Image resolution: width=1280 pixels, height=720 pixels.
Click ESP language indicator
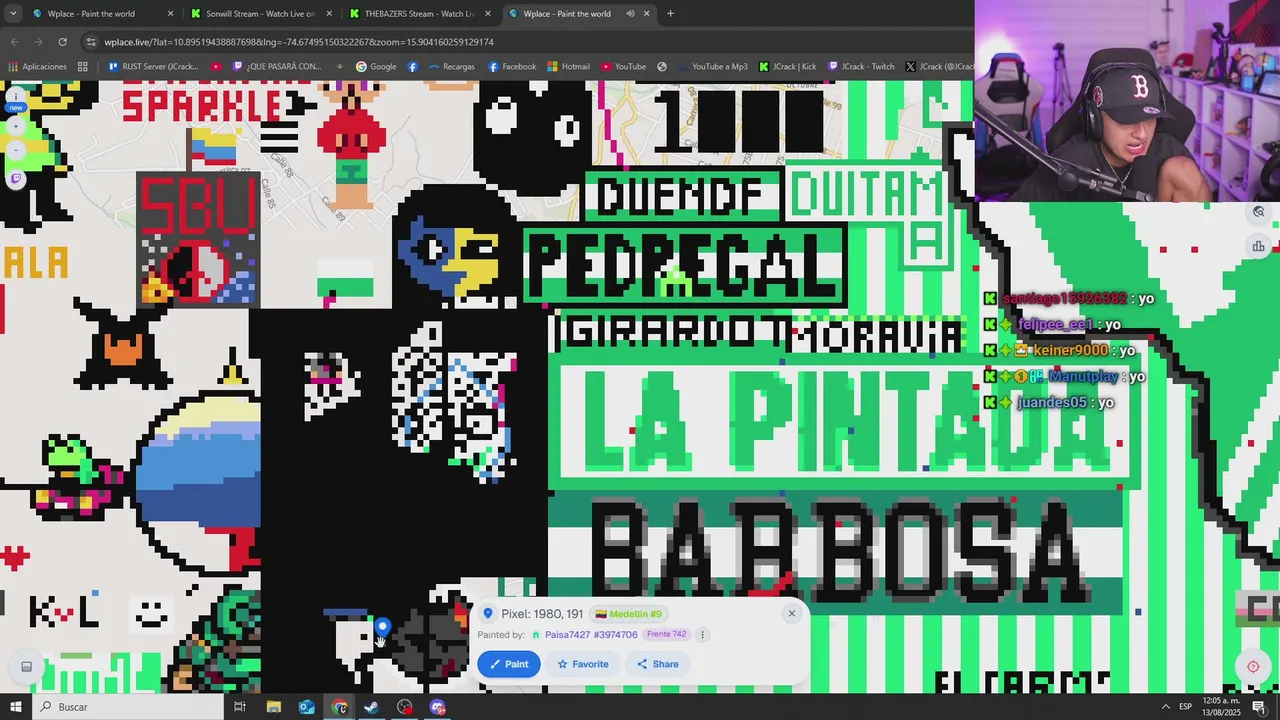(x=1185, y=707)
